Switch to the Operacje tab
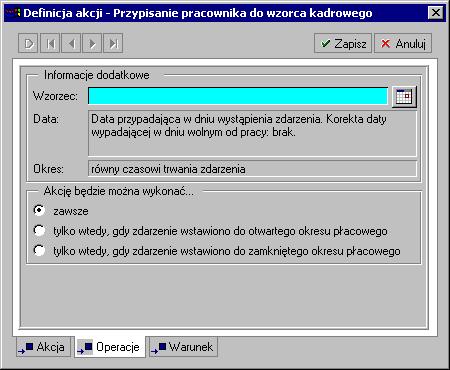 pos(110,347)
